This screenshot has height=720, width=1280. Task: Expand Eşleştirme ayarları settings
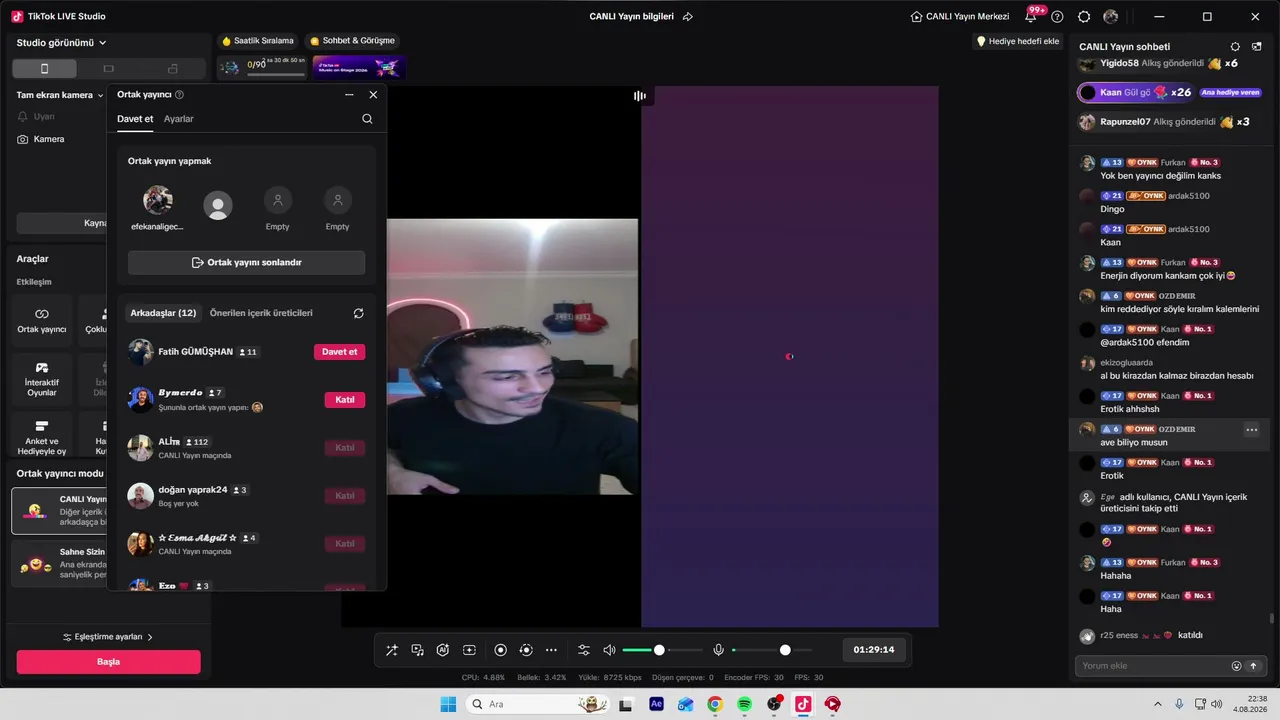(108, 637)
